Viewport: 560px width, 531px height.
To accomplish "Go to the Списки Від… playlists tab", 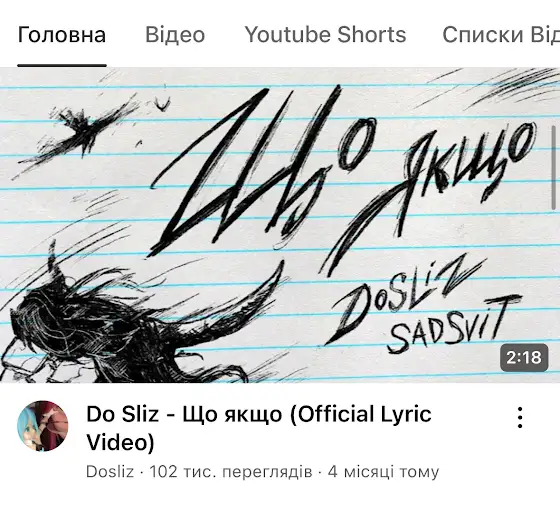I will point(501,35).
